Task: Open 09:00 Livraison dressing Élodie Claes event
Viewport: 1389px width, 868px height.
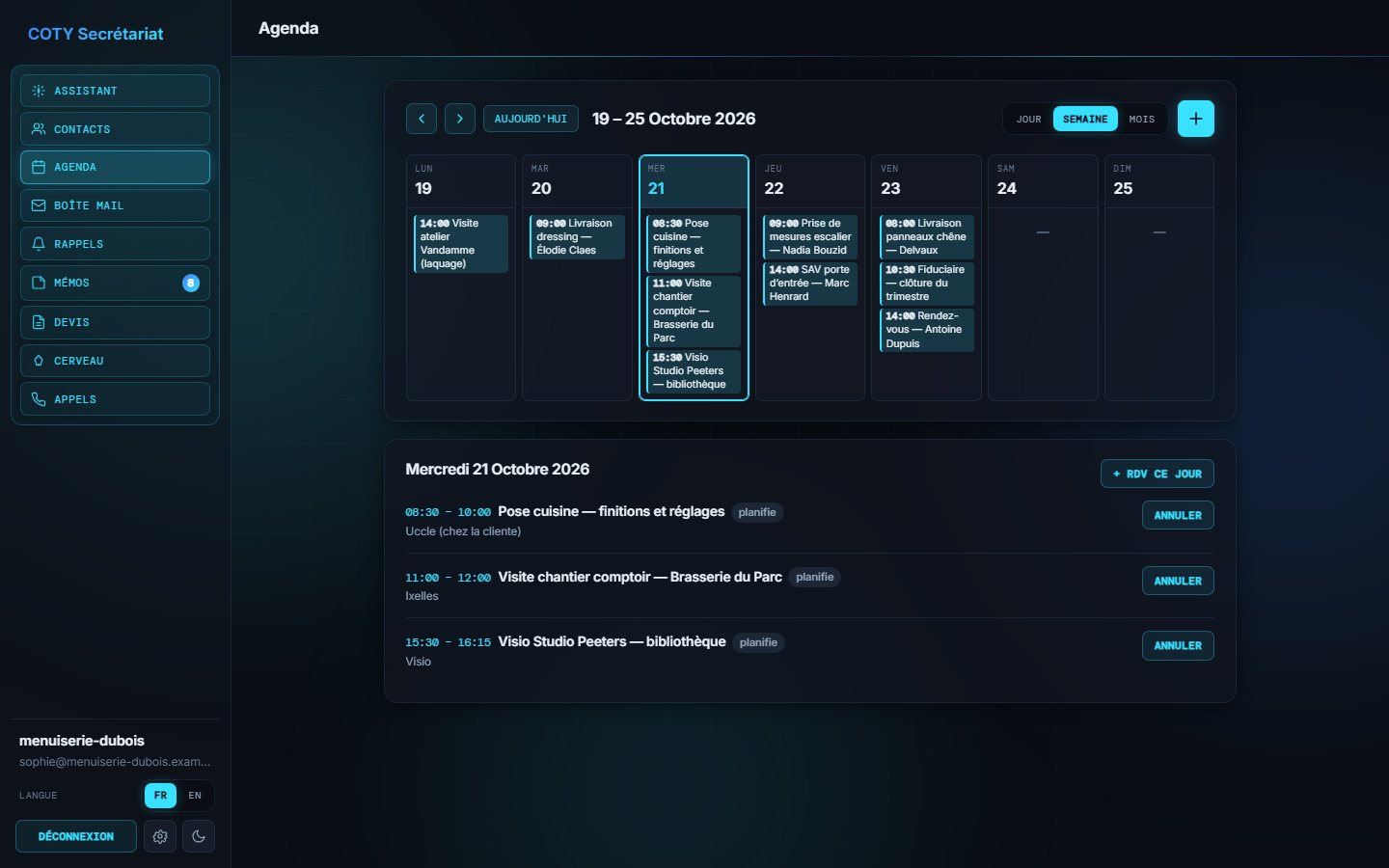Action: tap(577, 236)
